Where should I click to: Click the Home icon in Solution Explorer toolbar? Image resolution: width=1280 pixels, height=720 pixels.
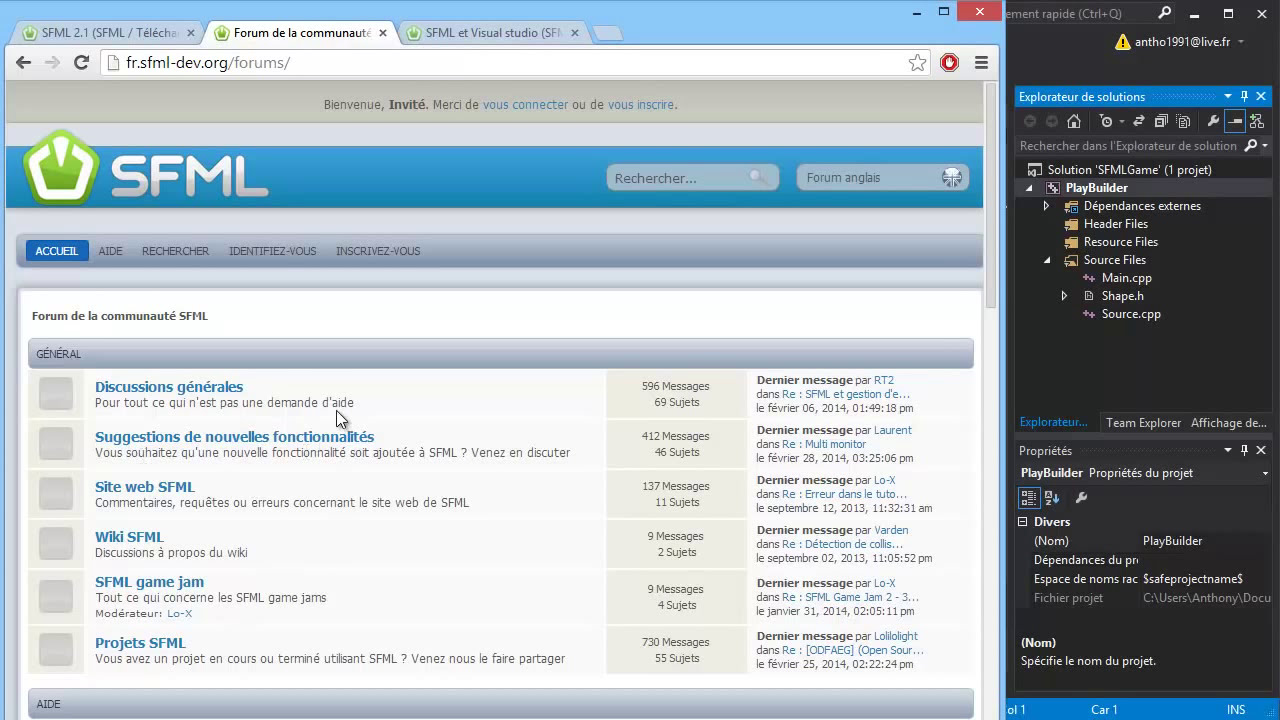pyautogui.click(x=1074, y=121)
